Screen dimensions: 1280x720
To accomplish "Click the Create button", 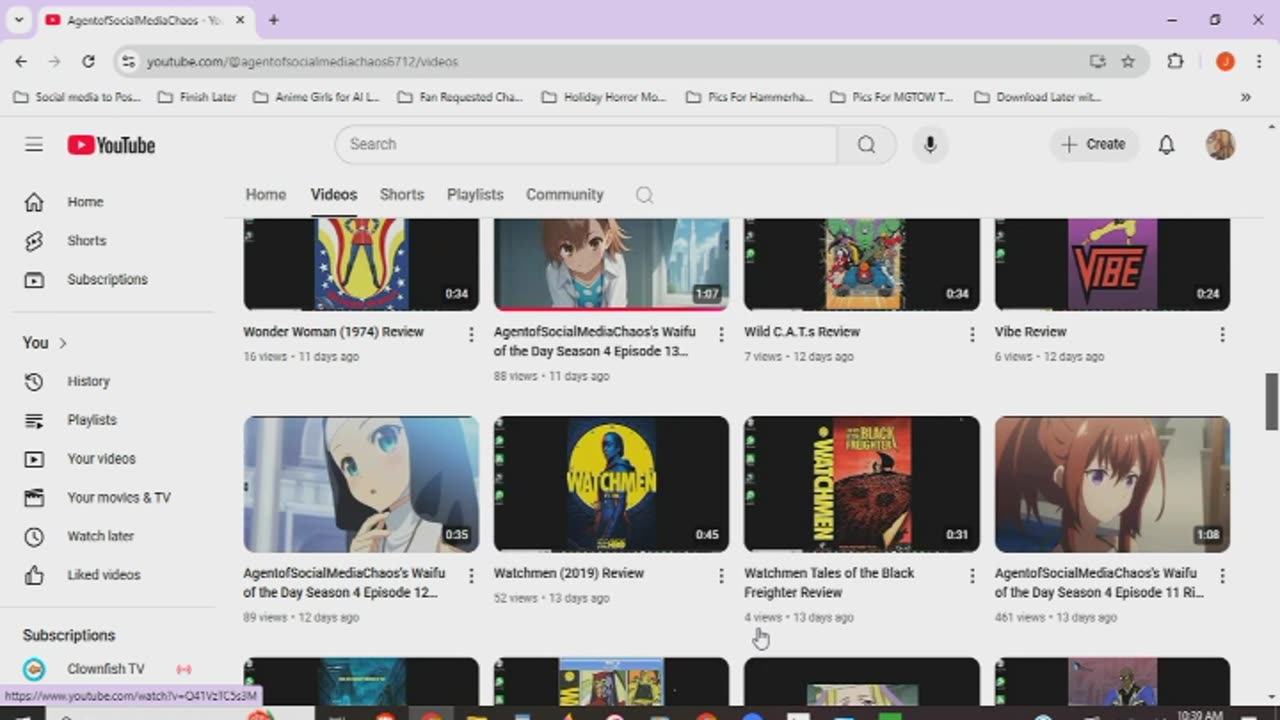I will (x=1094, y=145).
